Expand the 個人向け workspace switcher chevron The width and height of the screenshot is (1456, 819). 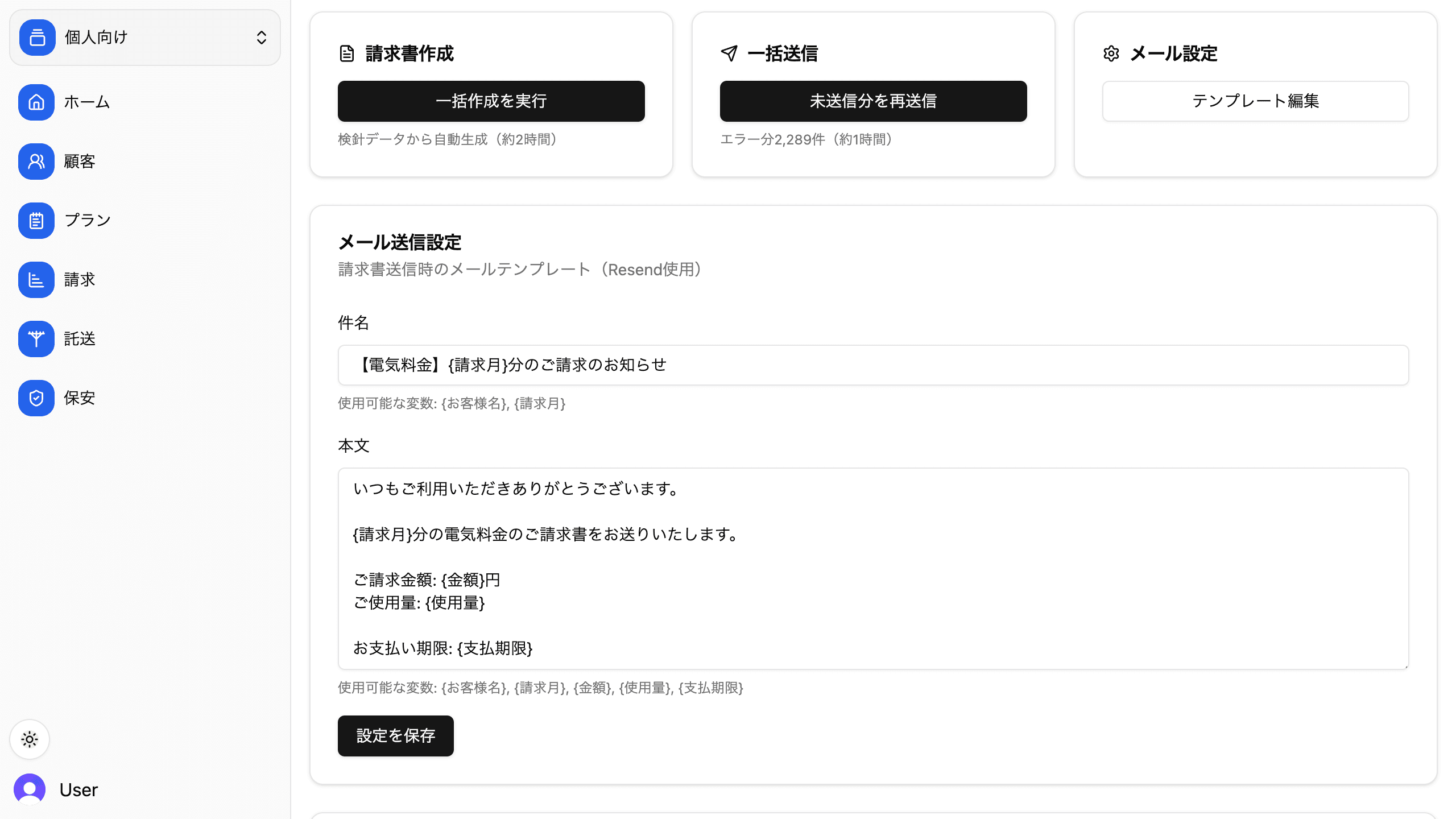point(262,38)
